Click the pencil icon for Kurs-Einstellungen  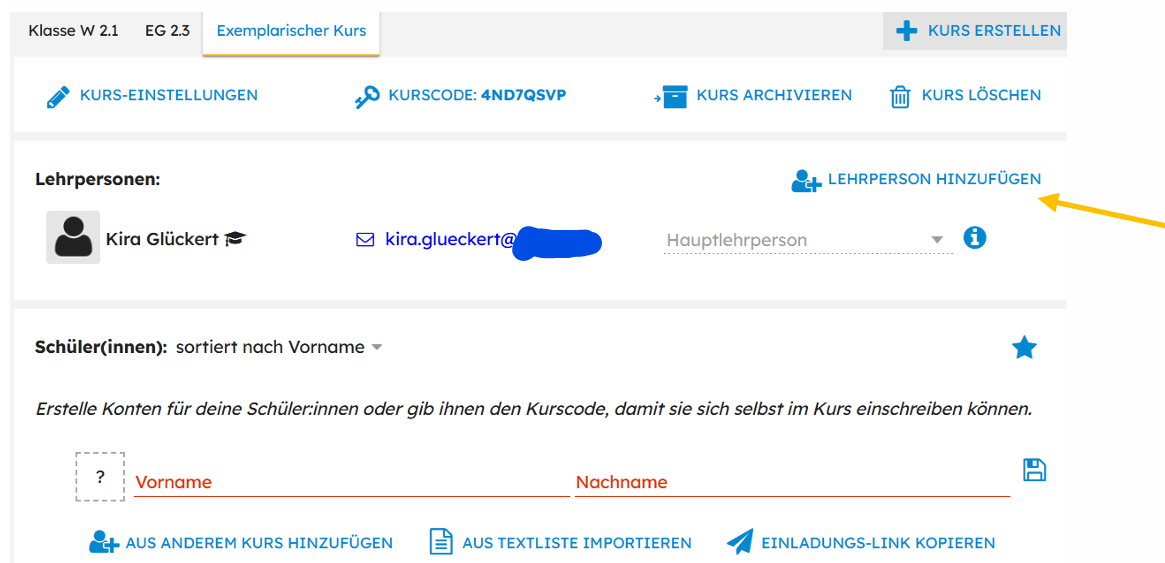click(x=58, y=97)
